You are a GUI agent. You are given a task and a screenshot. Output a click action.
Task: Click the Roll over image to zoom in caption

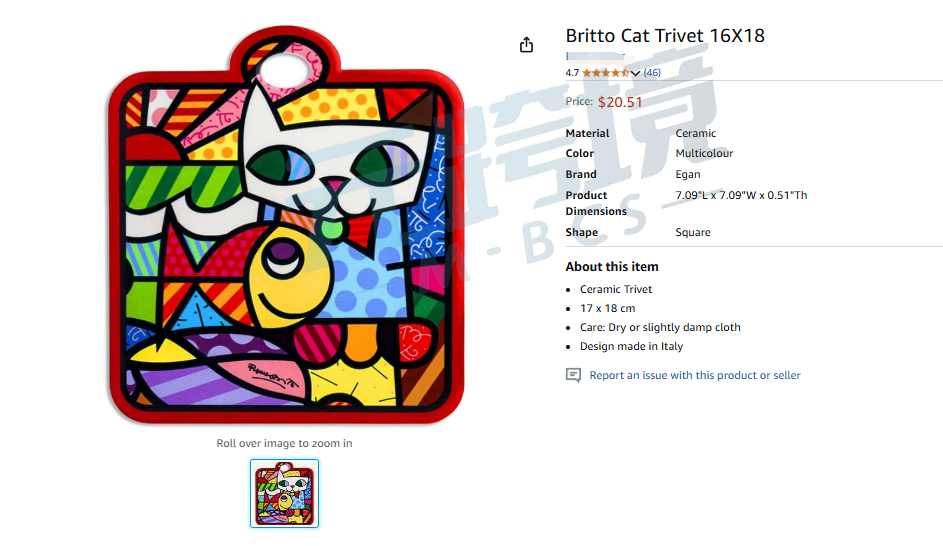tap(284, 443)
